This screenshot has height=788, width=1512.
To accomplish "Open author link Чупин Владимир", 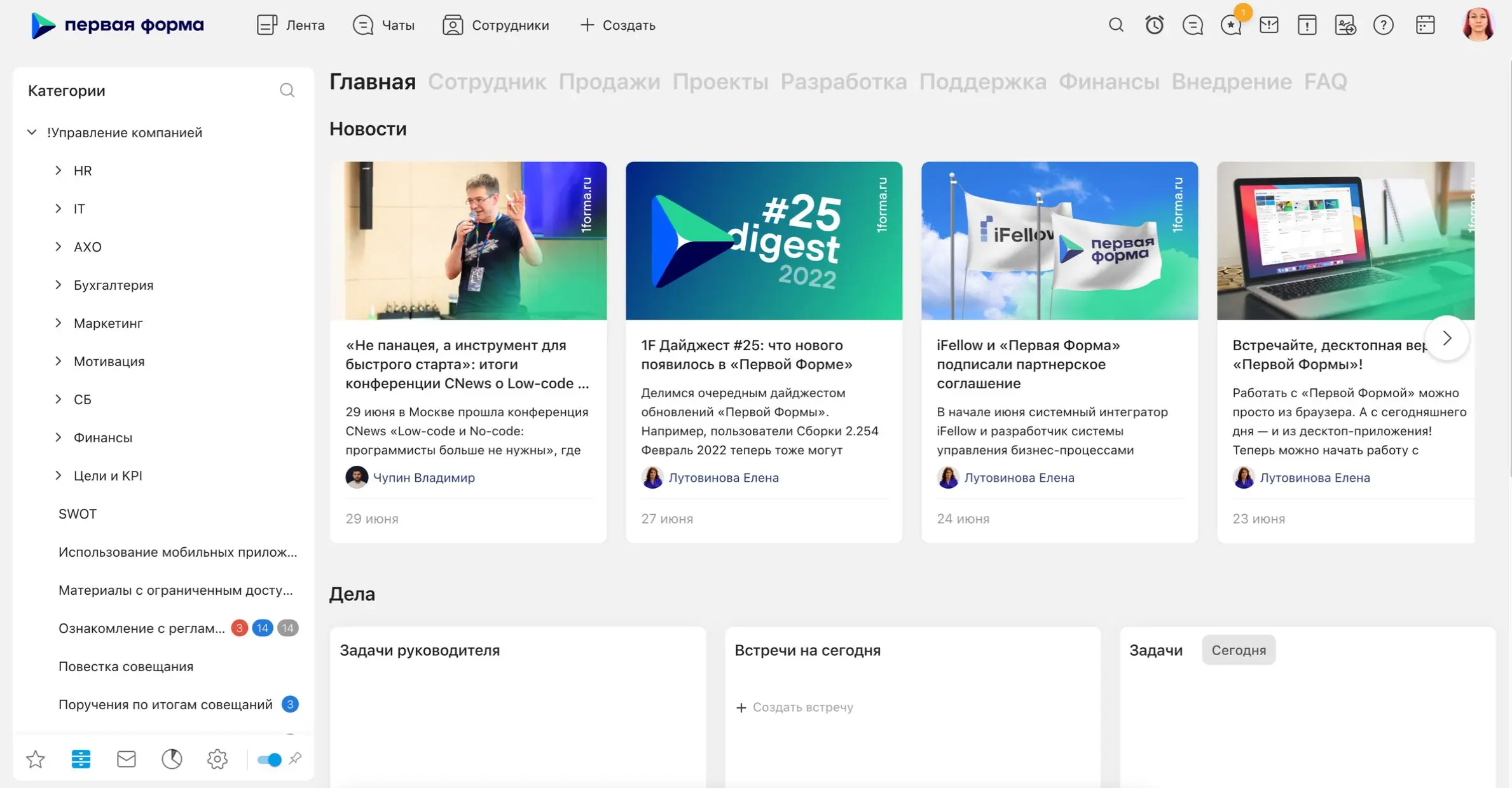I will 423,477.
